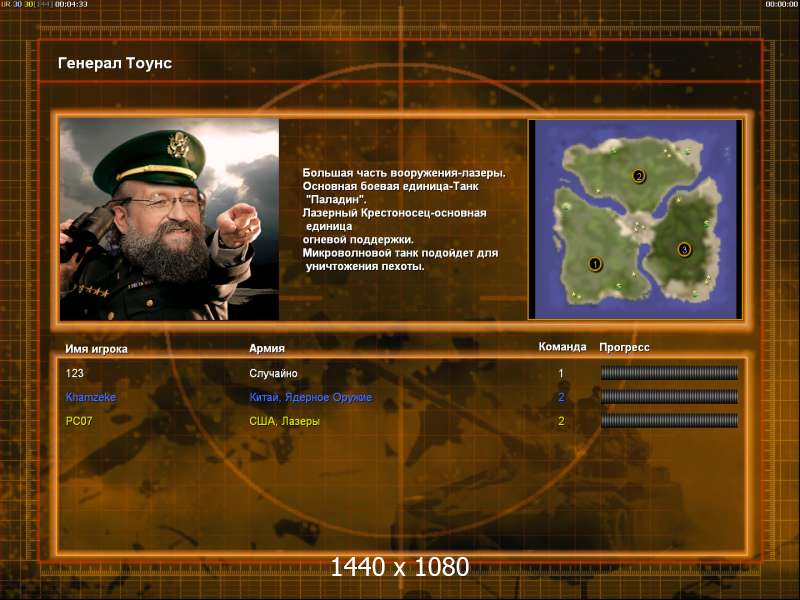This screenshot has width=800, height=600.
Task: Click start position marker 2 on minimap
Action: [x=638, y=177]
